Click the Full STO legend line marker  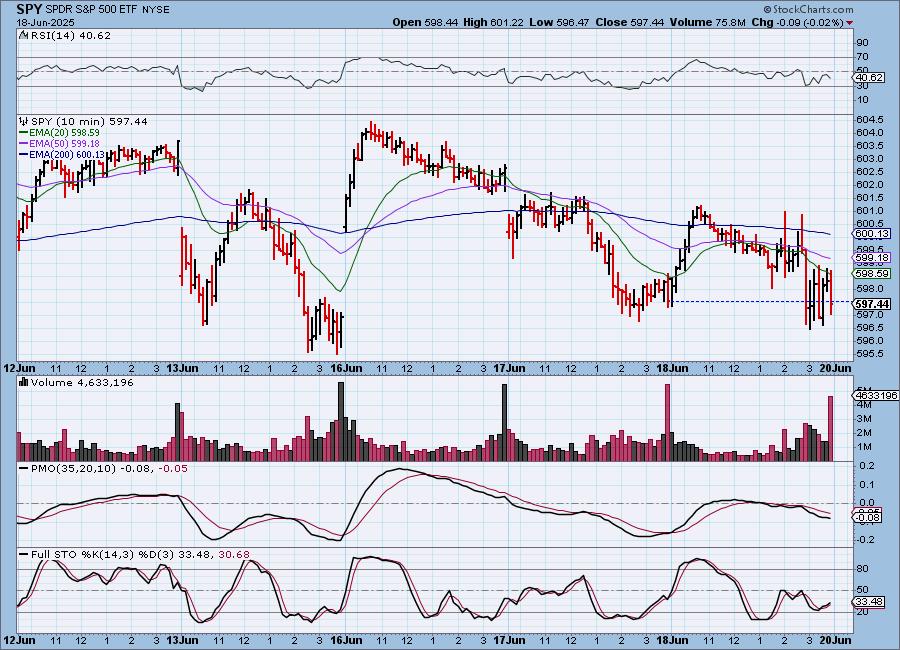(x=24, y=555)
